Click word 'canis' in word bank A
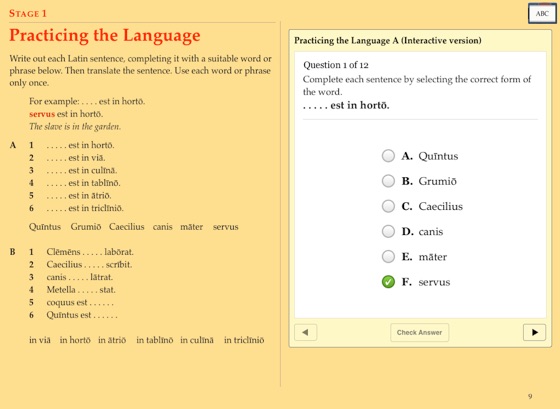The image size is (560, 409). (162, 227)
